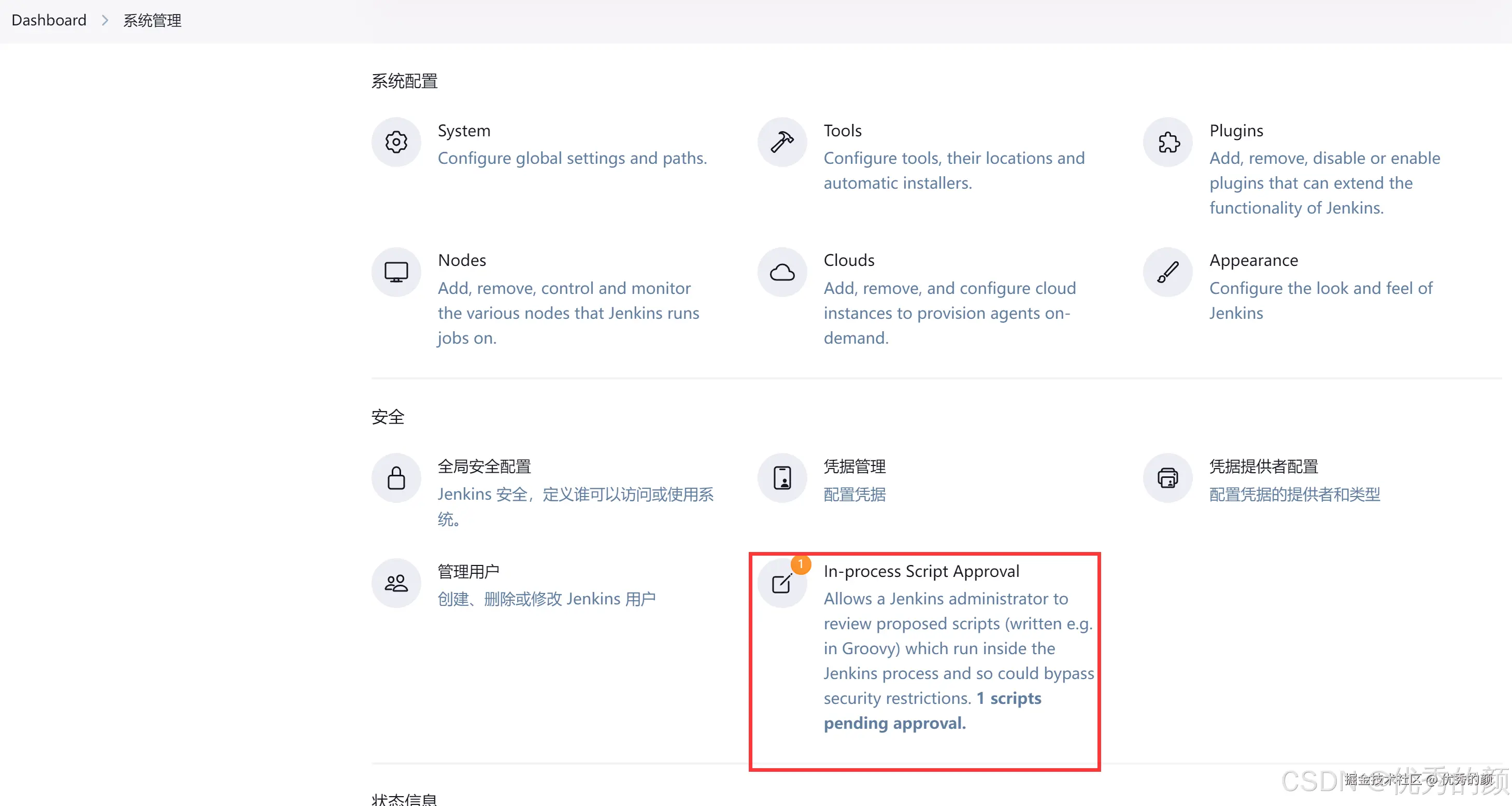Open the 凭据提供者配置 title
The height and width of the screenshot is (806, 1512).
pos(1264,466)
